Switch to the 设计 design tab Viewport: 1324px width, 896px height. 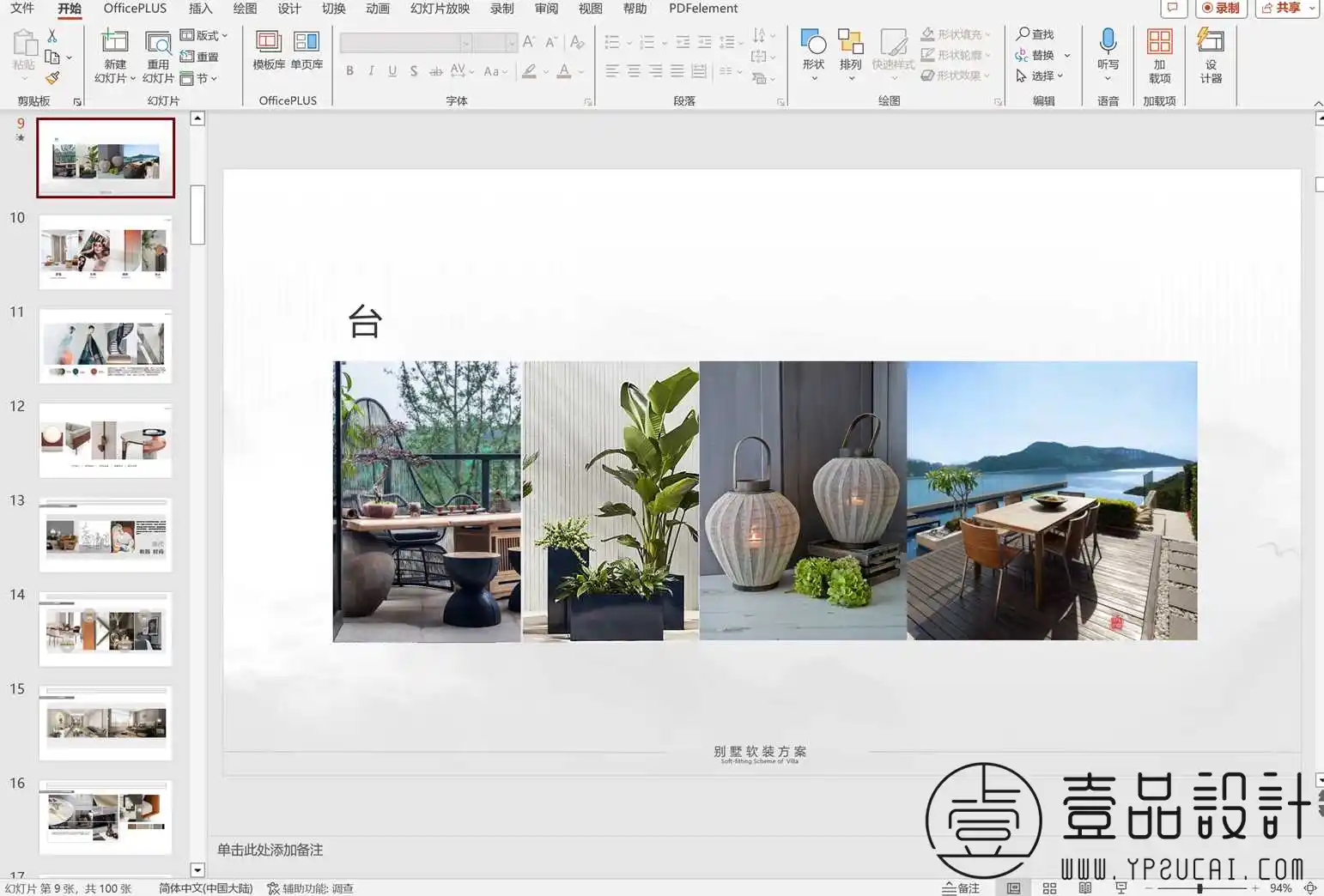click(x=289, y=9)
